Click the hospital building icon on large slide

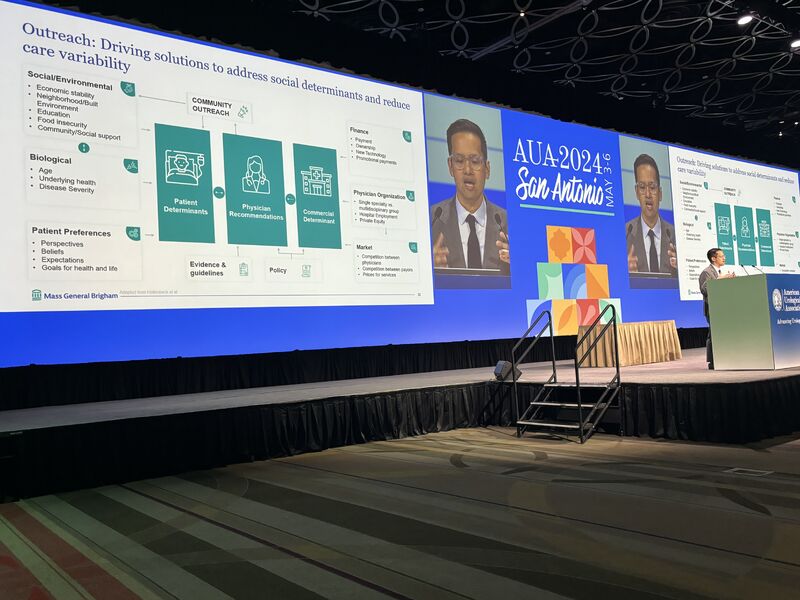(317, 181)
